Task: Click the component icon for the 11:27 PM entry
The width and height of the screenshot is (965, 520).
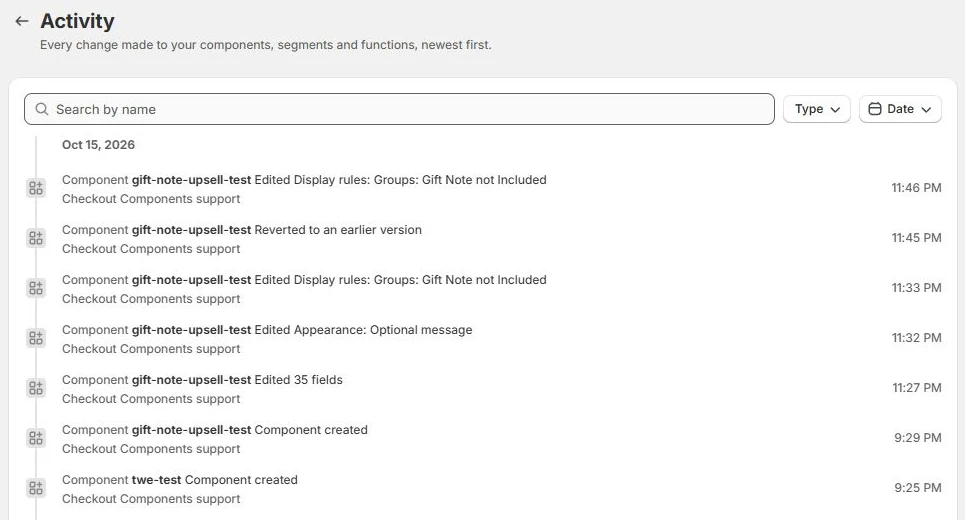Action: coord(36,388)
